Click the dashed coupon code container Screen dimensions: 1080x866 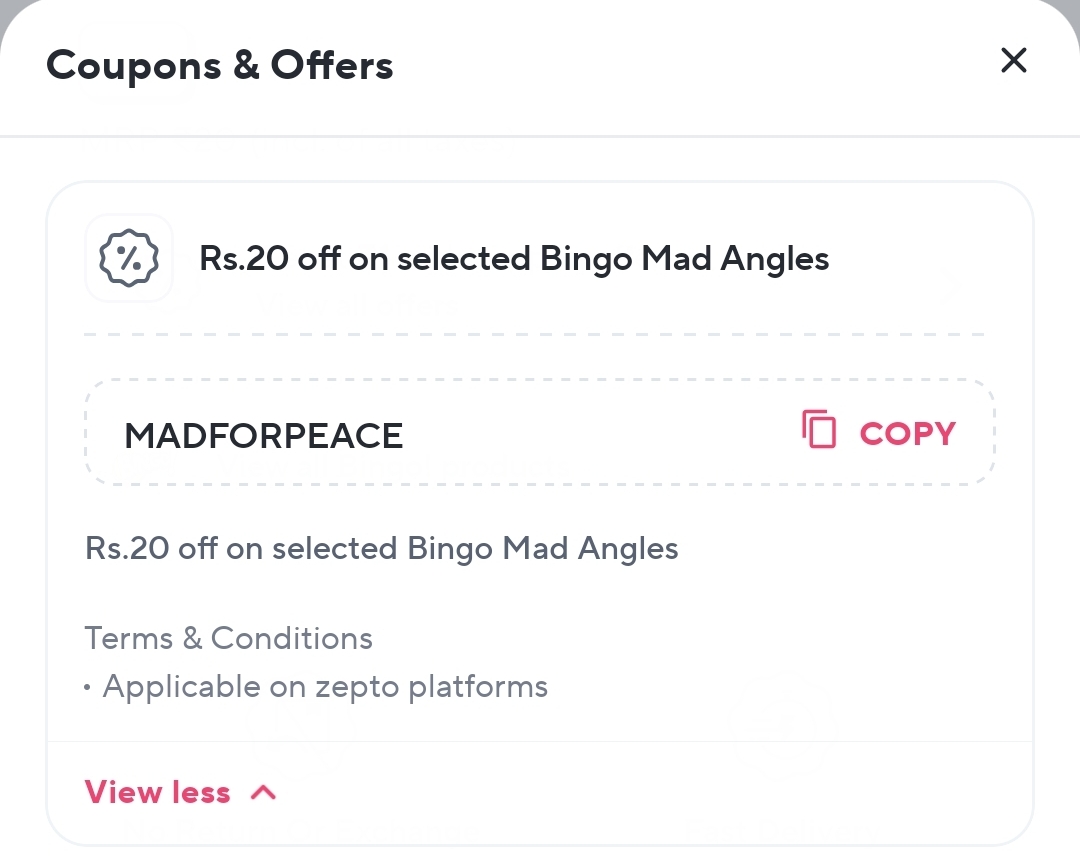pos(540,432)
